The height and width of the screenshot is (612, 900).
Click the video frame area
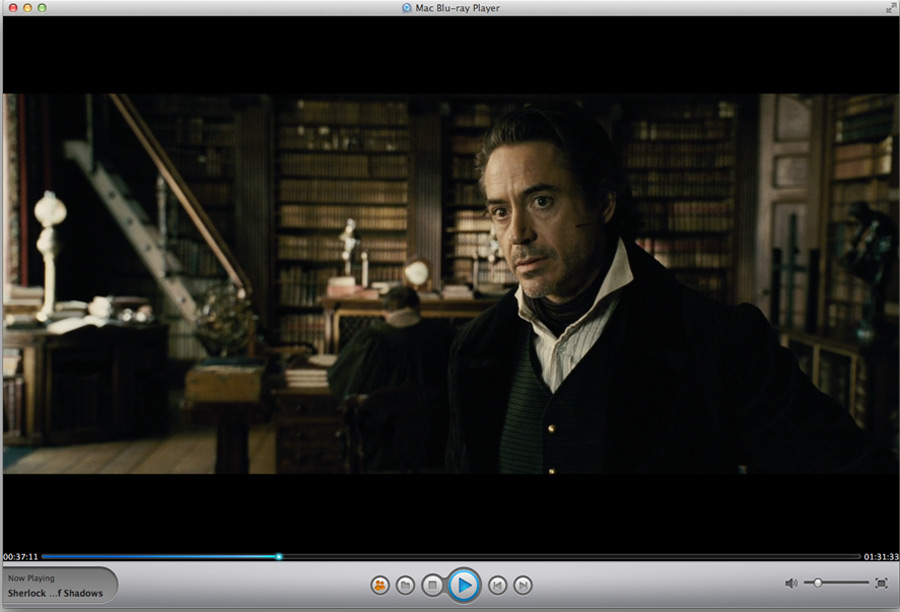pyautogui.click(x=450, y=284)
